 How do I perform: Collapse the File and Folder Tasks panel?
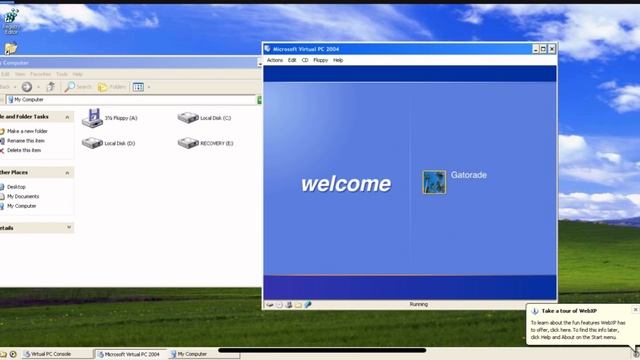[67, 117]
